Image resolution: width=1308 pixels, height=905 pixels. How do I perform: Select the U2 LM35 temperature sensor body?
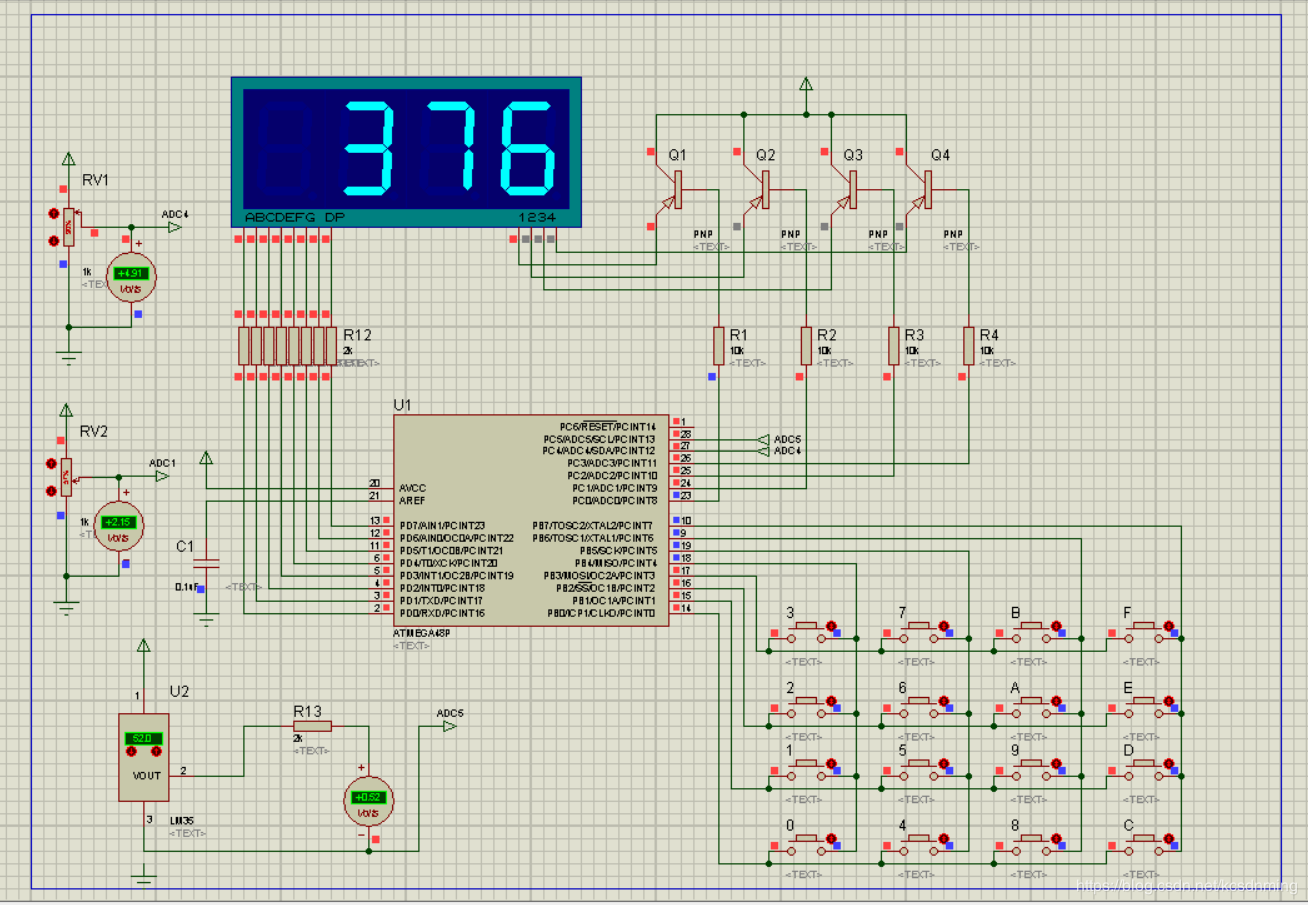pos(143,757)
